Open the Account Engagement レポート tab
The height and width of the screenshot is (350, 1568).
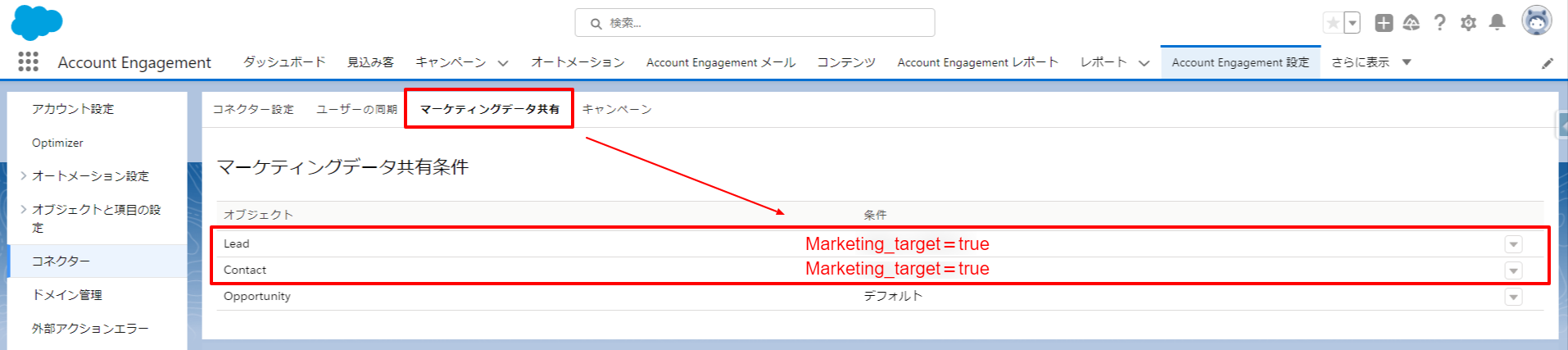click(x=978, y=62)
